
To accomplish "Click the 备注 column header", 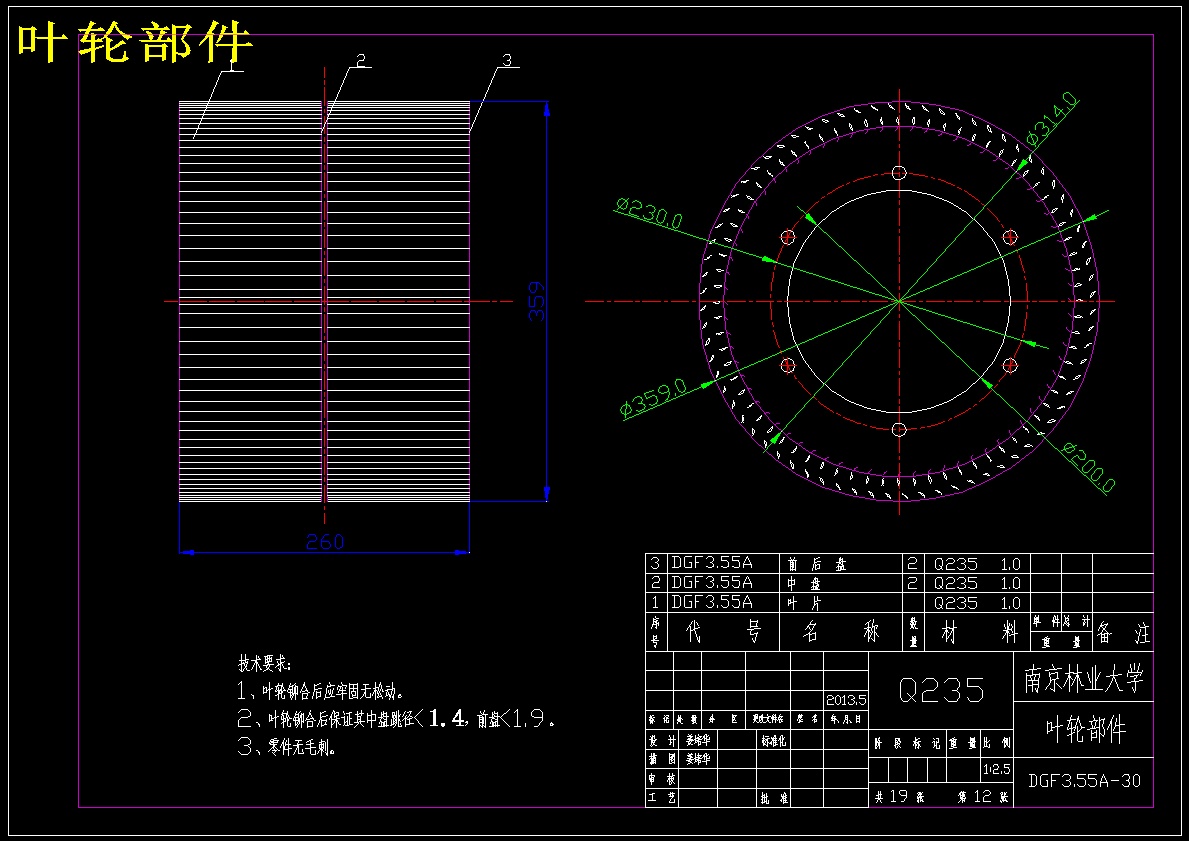I will tap(1124, 632).
